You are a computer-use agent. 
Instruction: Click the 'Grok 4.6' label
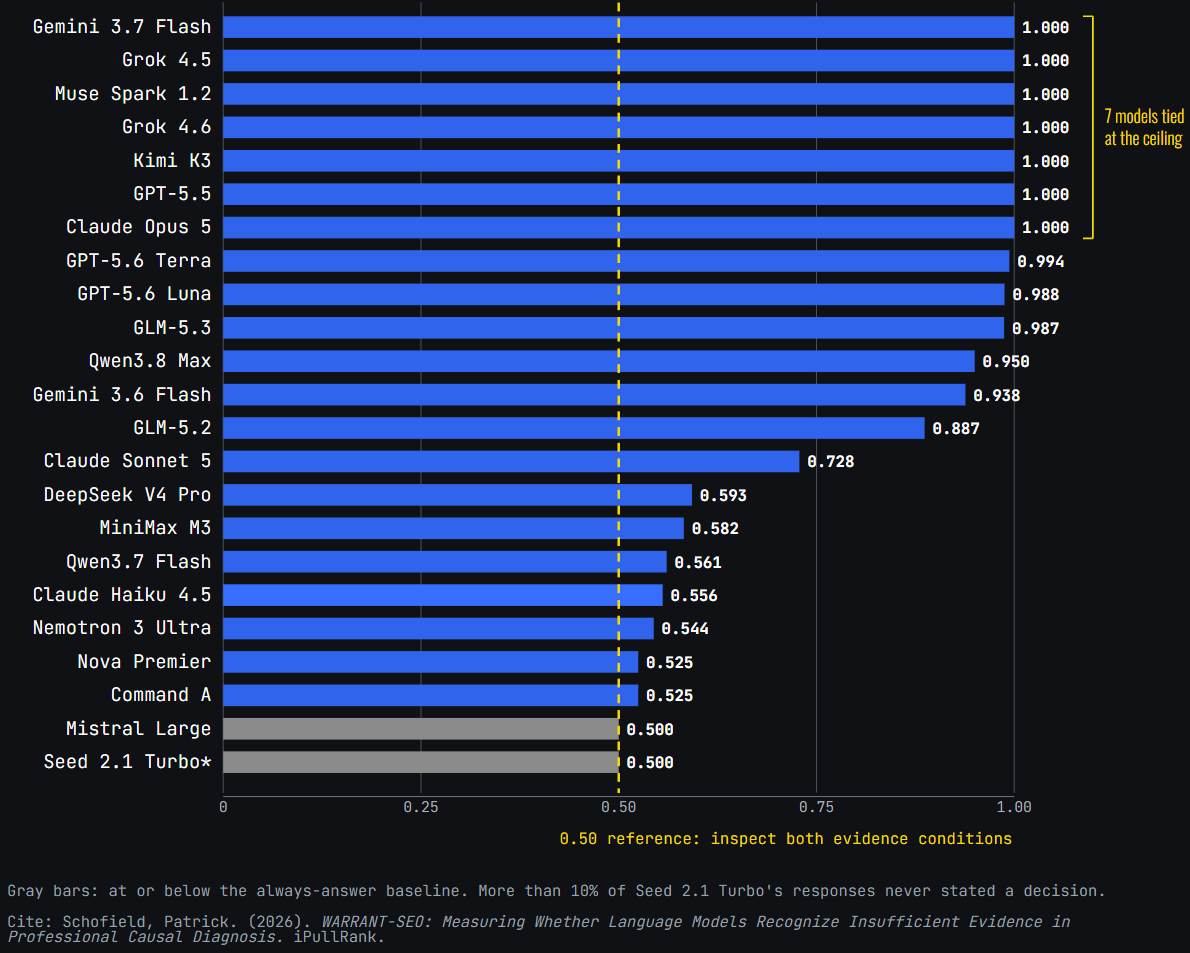click(166, 127)
